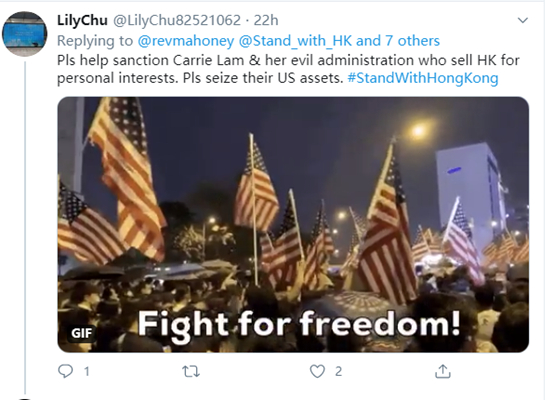This screenshot has height=400, width=554.
Task: Click the 'Fight for freedom!' caption
Action: click(299, 324)
